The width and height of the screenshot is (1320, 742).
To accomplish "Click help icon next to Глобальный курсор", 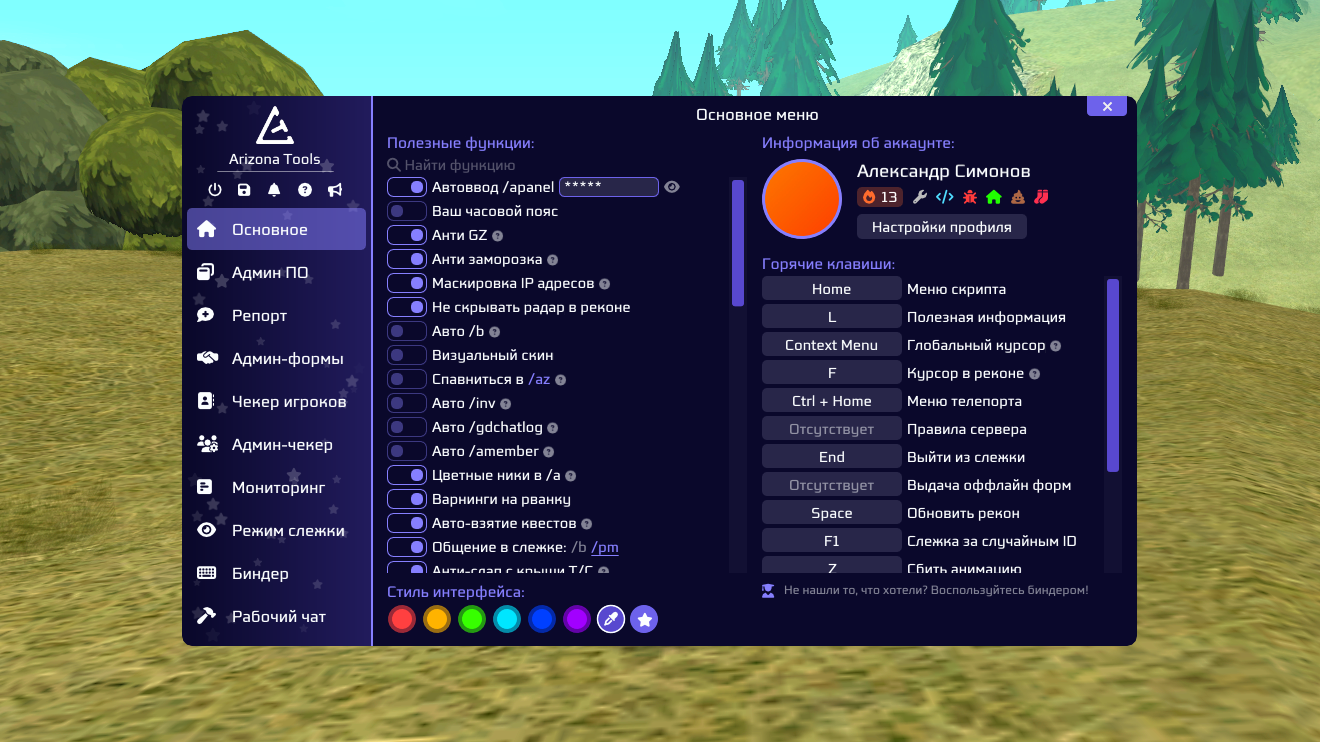I will (x=1056, y=346).
